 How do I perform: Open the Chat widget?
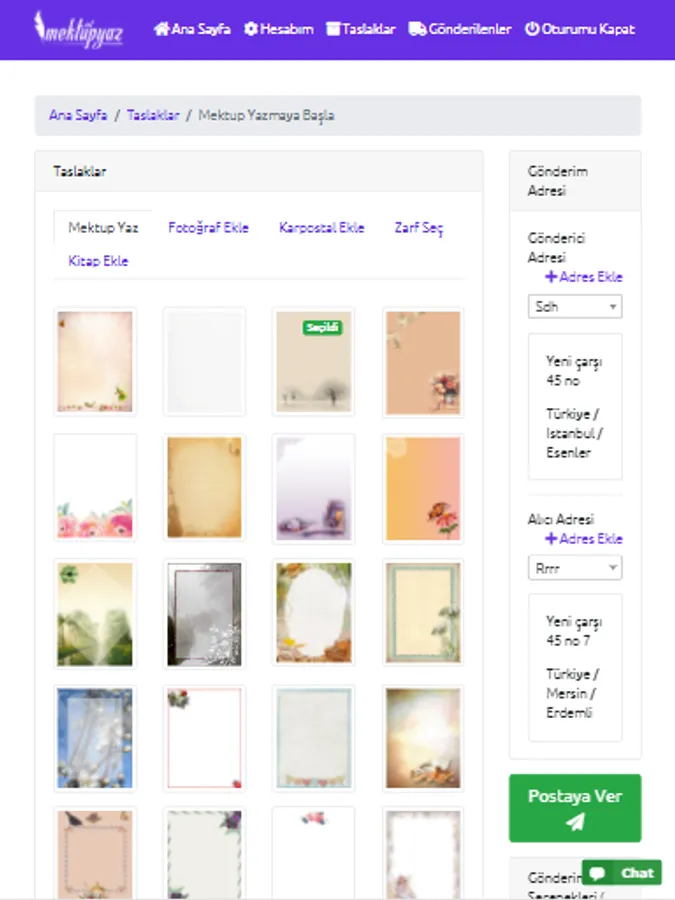click(x=622, y=873)
